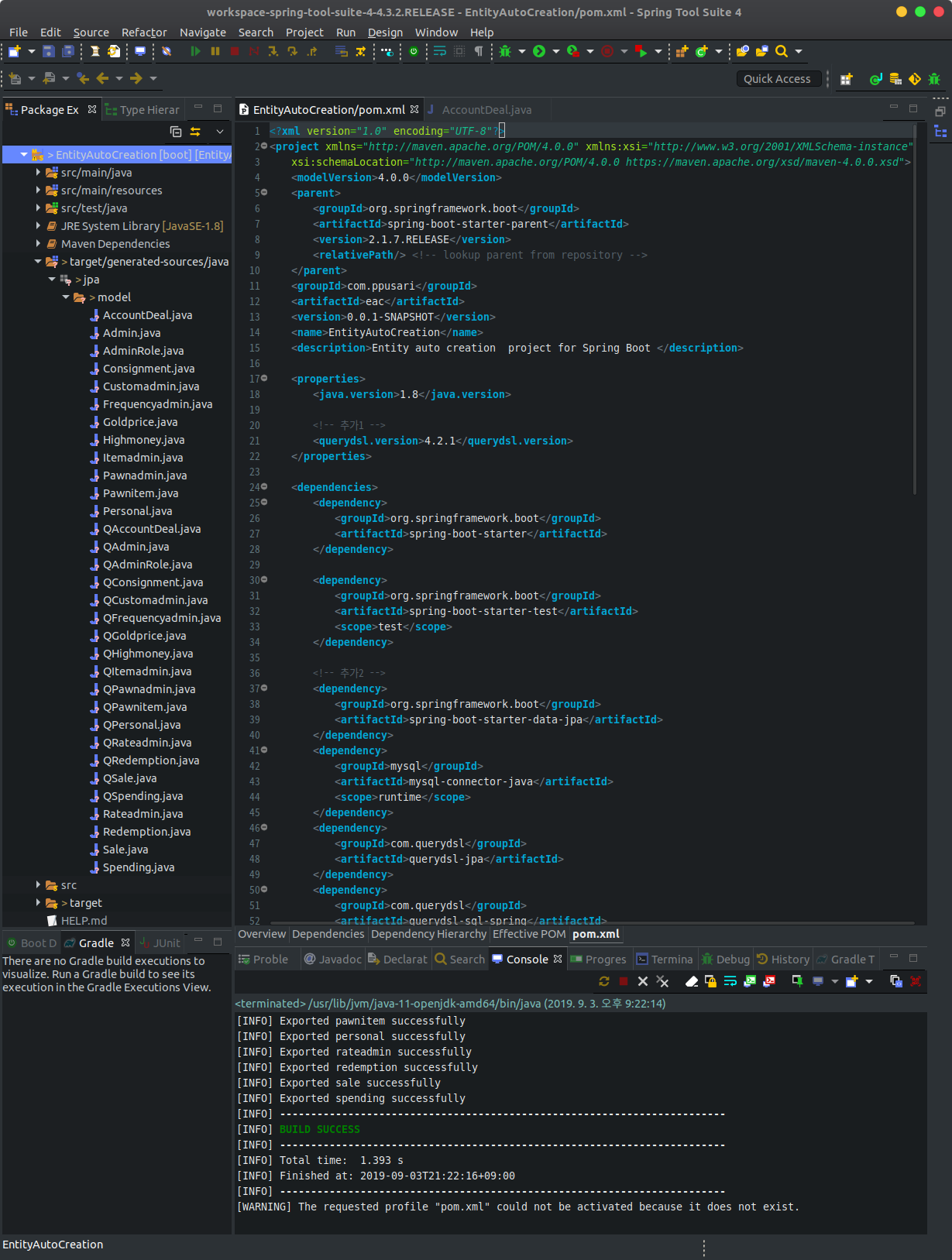Open the Project menu

(304, 33)
